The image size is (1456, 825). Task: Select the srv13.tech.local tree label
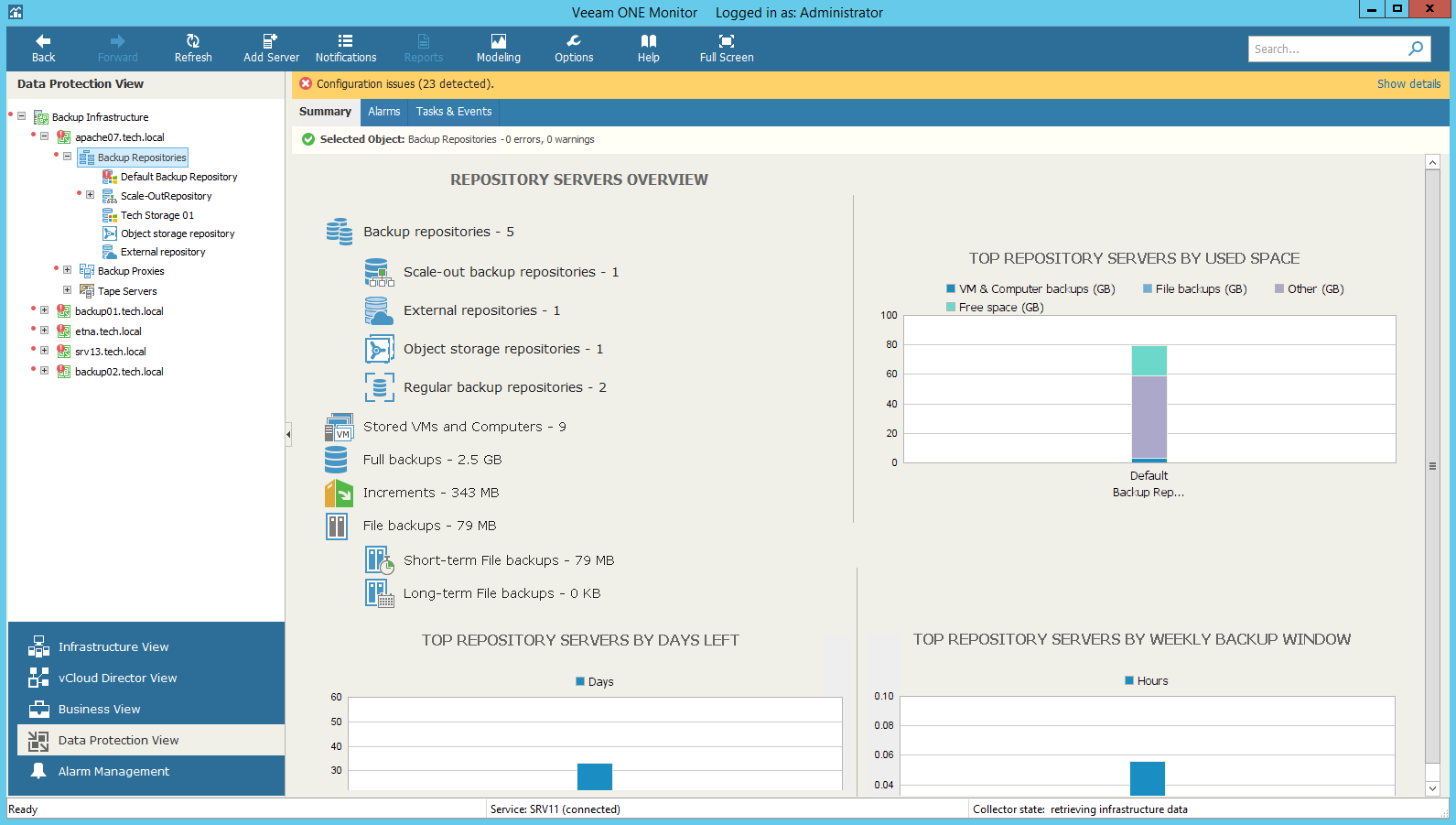[111, 352]
